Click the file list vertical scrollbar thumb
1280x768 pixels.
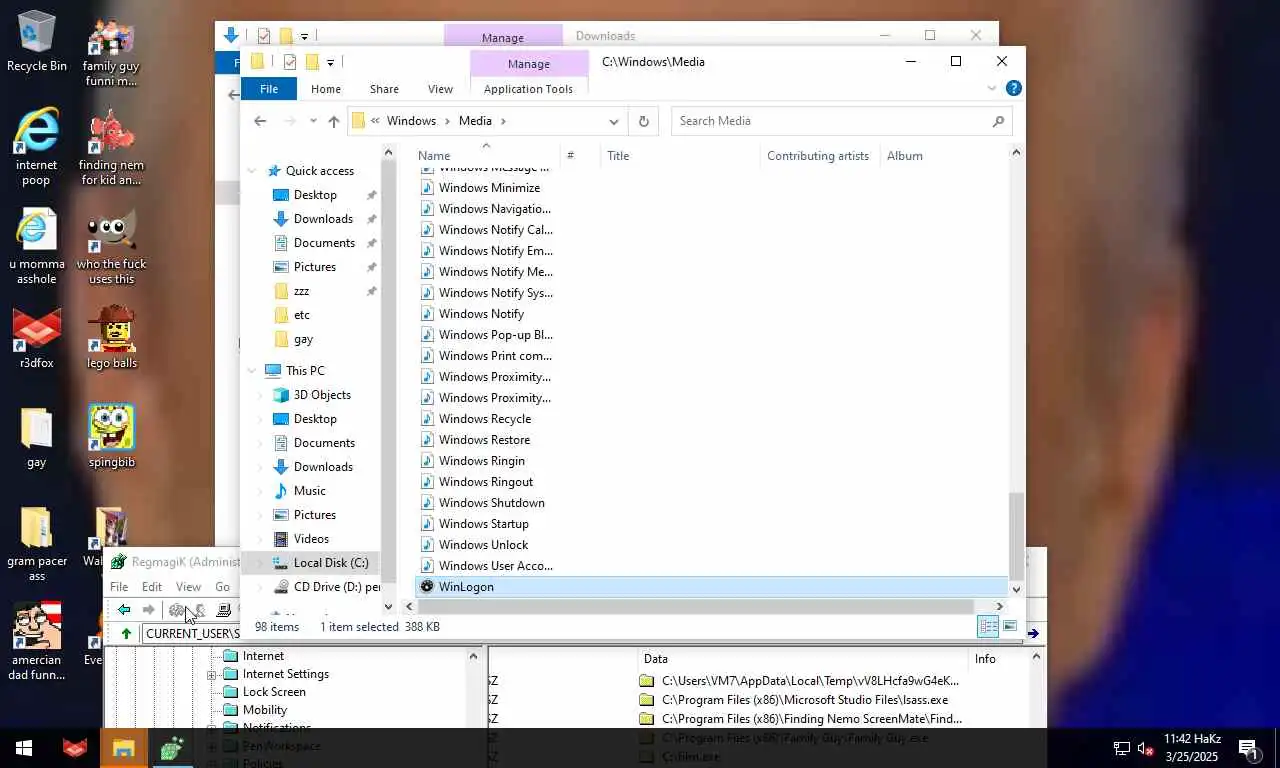click(1016, 535)
